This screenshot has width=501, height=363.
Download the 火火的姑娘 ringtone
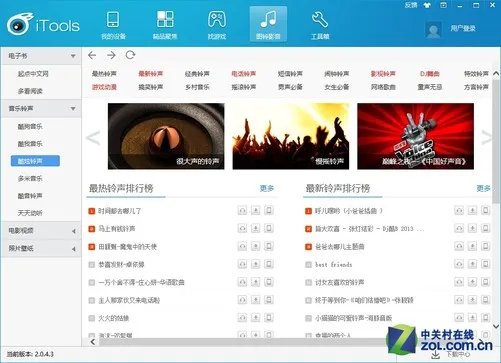256,318
